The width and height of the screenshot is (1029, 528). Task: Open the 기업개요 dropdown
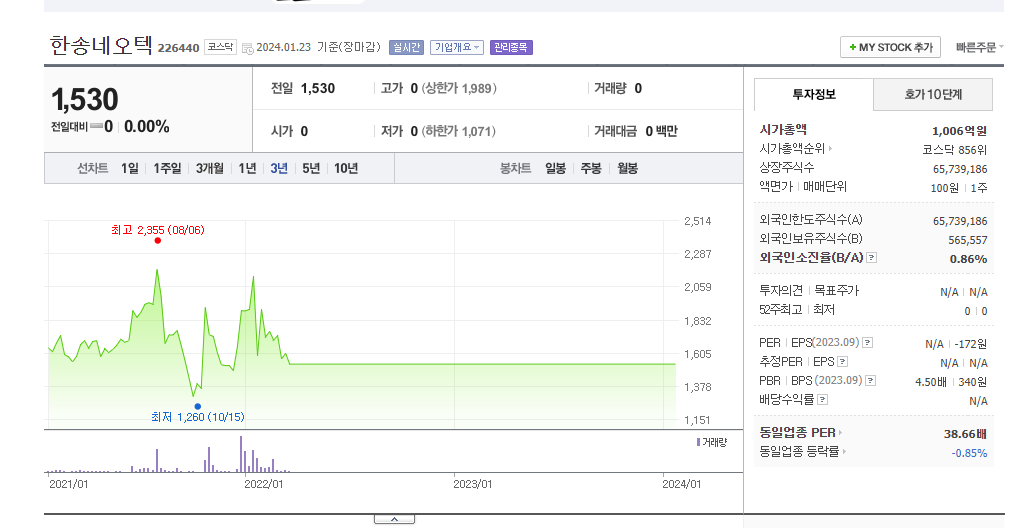[457, 47]
